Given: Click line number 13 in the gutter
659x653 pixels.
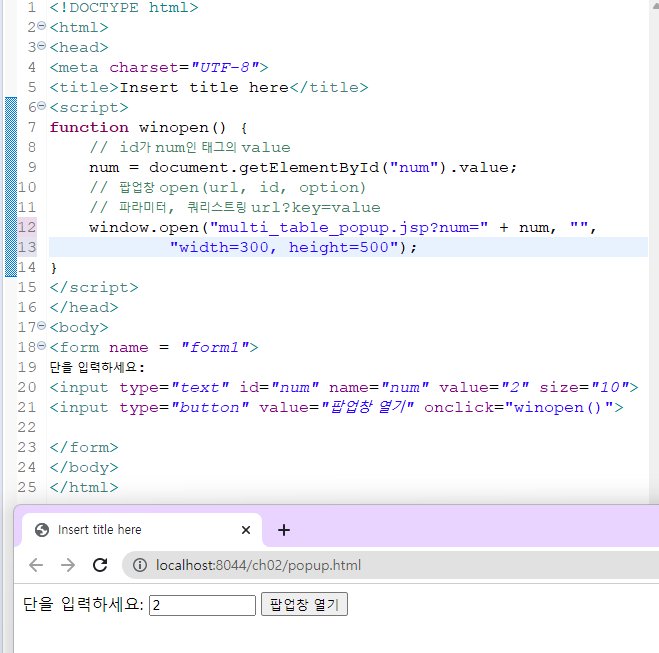Looking at the screenshot, I should (27, 248).
